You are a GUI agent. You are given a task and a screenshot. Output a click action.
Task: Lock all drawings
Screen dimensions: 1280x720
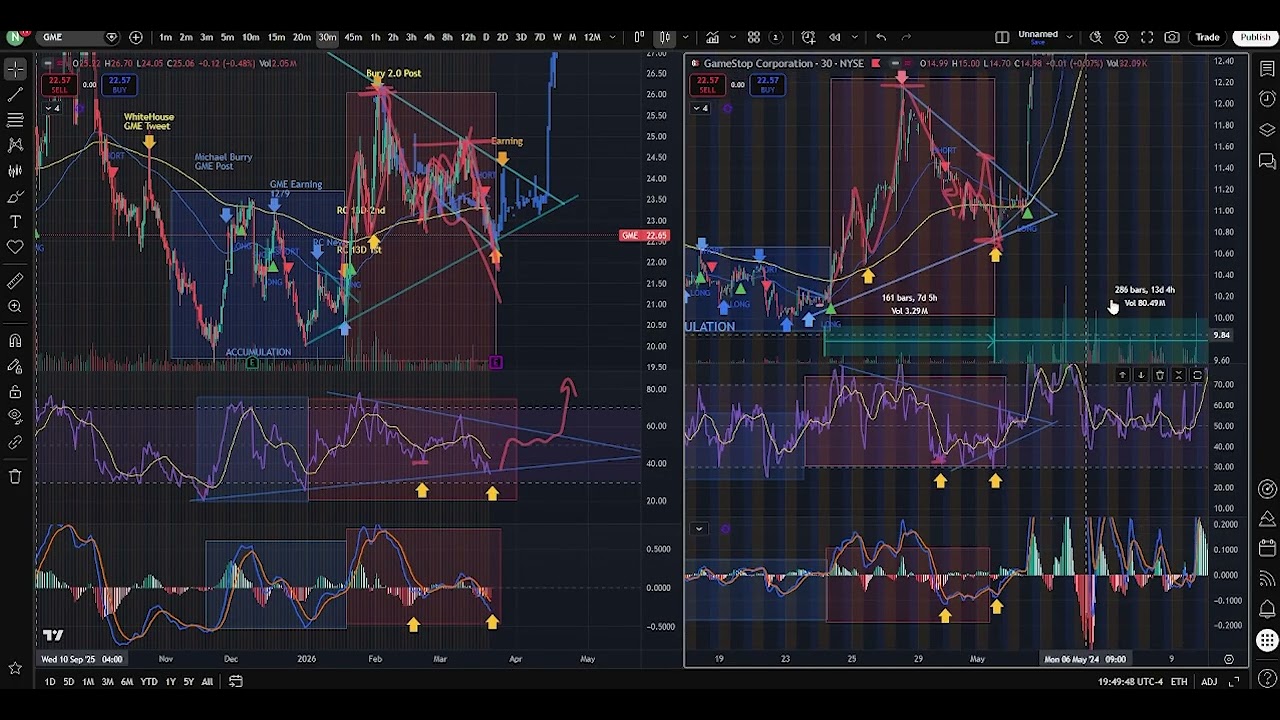15,391
